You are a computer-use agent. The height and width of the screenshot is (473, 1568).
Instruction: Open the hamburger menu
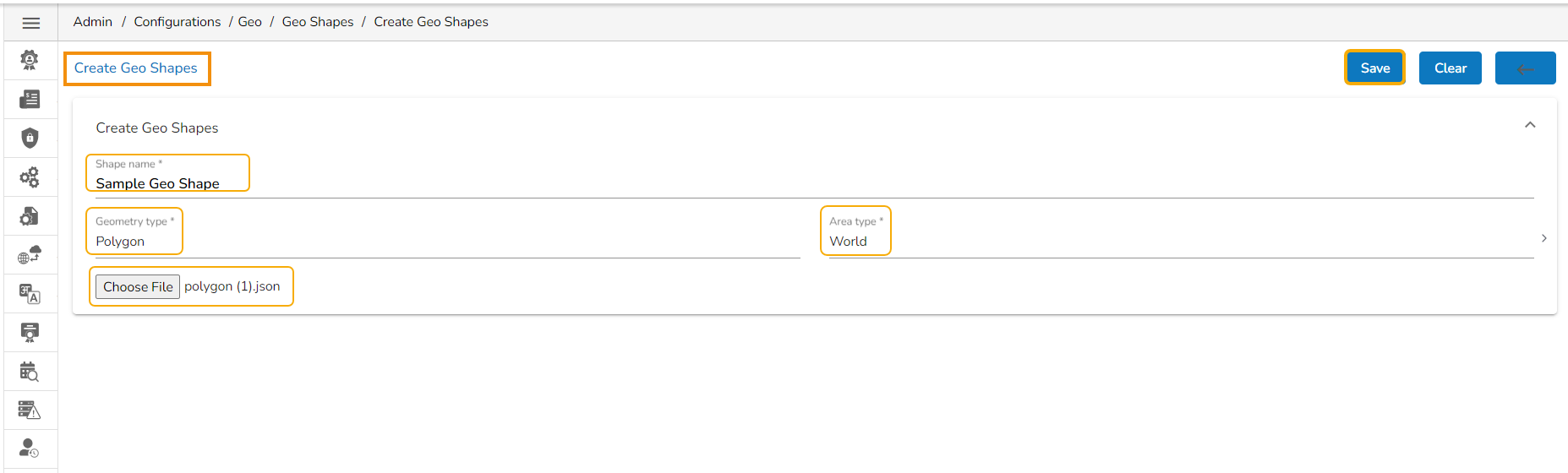[31, 23]
